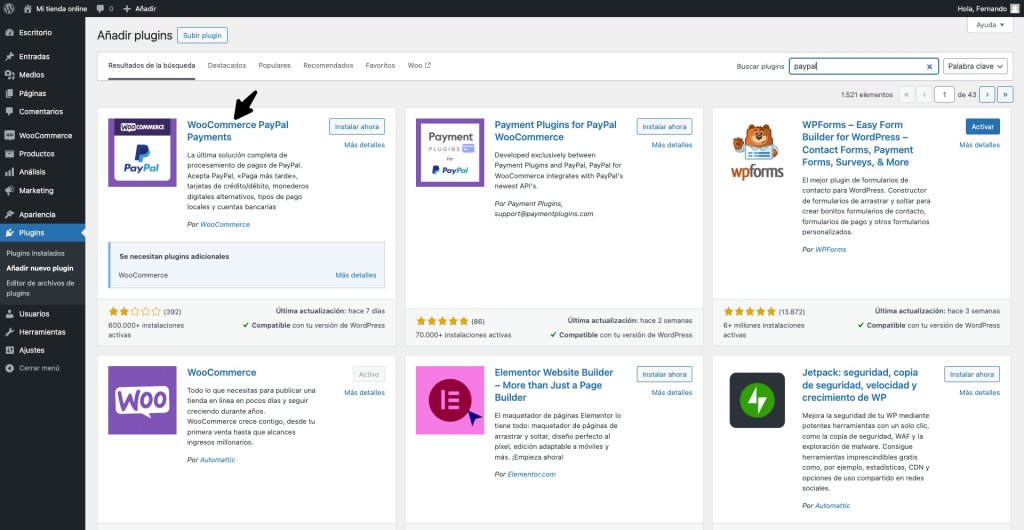Open Más detalles for WPForms
This screenshot has width=1024, height=530.
[x=980, y=145]
